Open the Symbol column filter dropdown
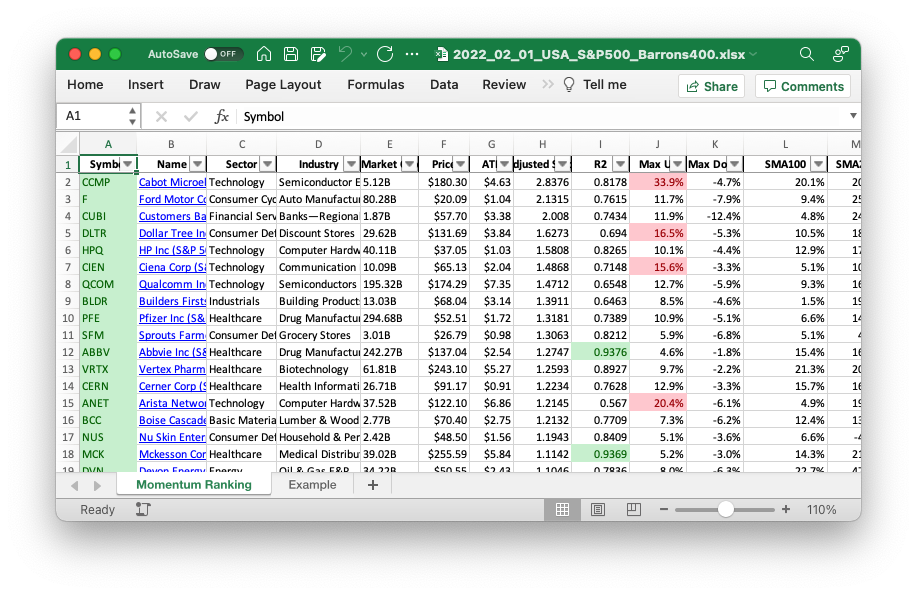This screenshot has height=595, width=917. pyautogui.click(x=127, y=164)
